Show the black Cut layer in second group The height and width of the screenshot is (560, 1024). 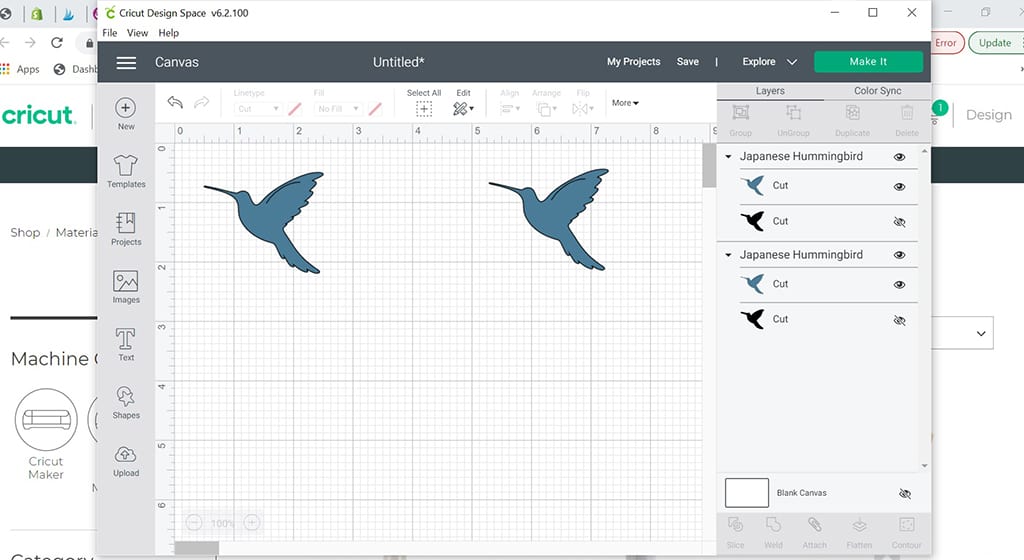click(x=899, y=320)
